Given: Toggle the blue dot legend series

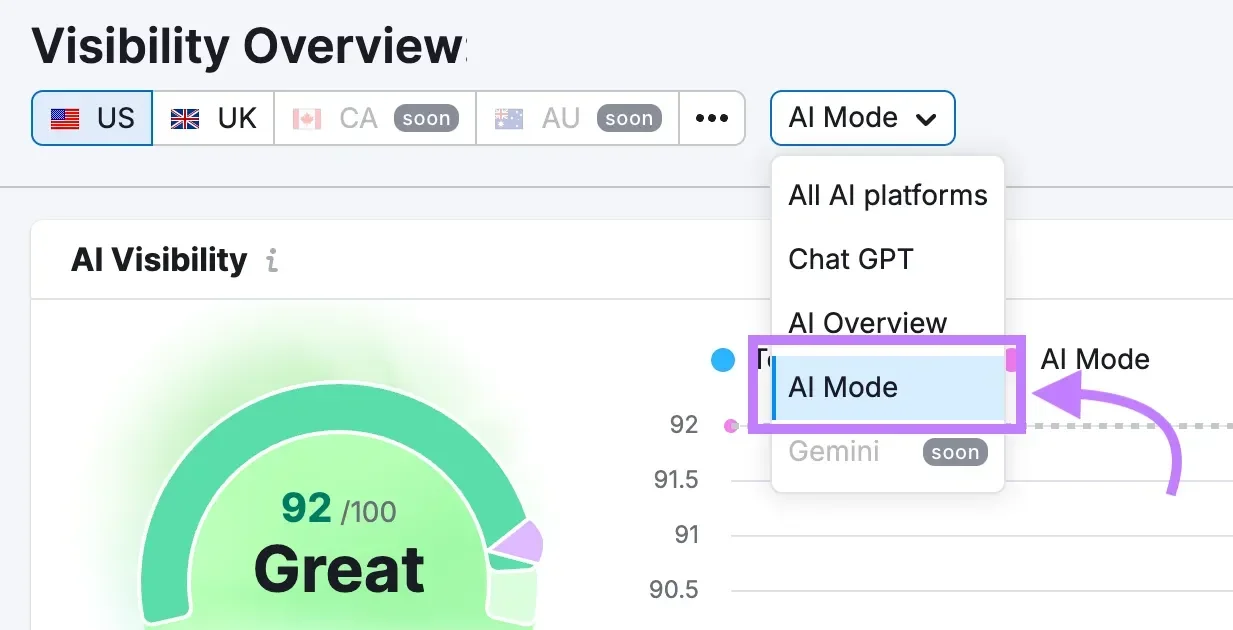Looking at the screenshot, I should click(x=723, y=360).
